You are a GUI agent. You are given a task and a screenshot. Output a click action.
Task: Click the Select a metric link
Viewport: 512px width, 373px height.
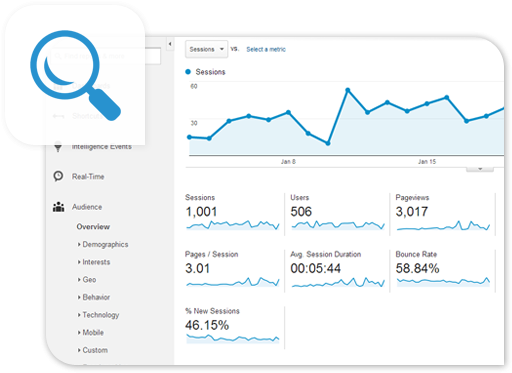point(266,49)
